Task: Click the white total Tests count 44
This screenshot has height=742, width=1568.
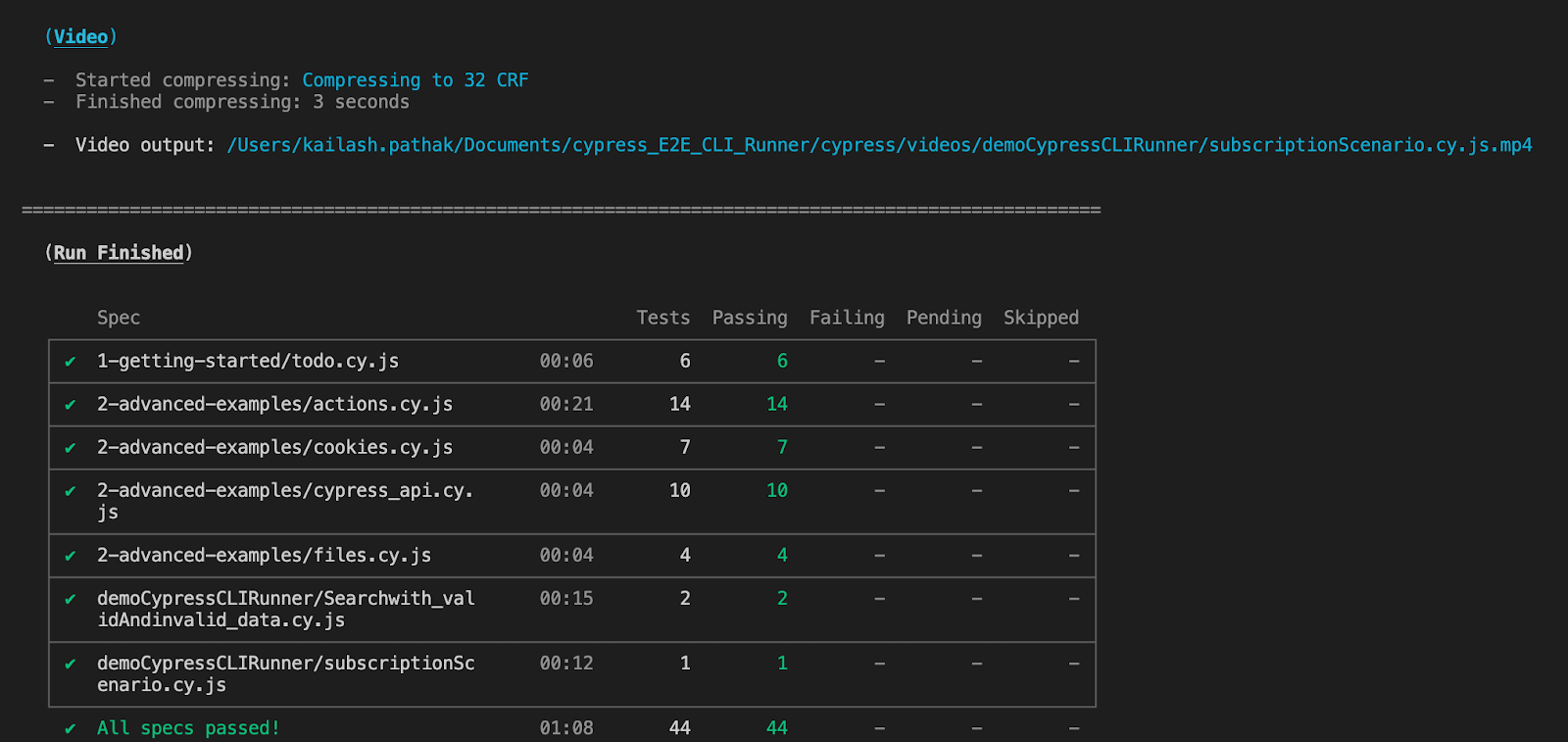Action: [680, 728]
